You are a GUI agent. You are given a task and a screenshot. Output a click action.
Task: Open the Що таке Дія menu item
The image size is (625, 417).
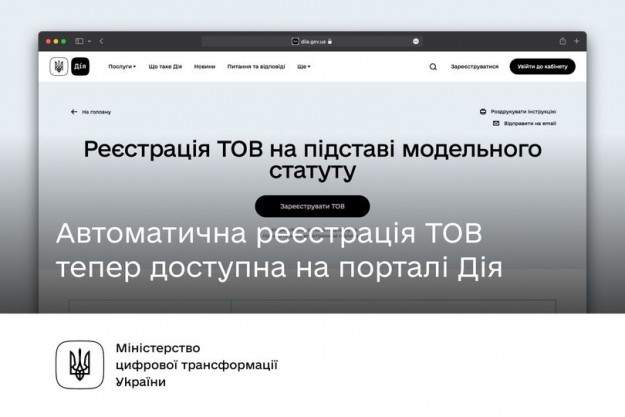(x=165, y=67)
